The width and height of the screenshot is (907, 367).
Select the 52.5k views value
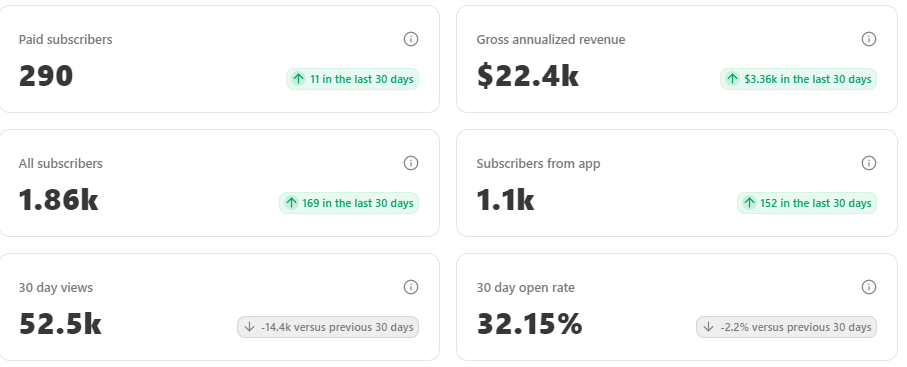[60, 324]
